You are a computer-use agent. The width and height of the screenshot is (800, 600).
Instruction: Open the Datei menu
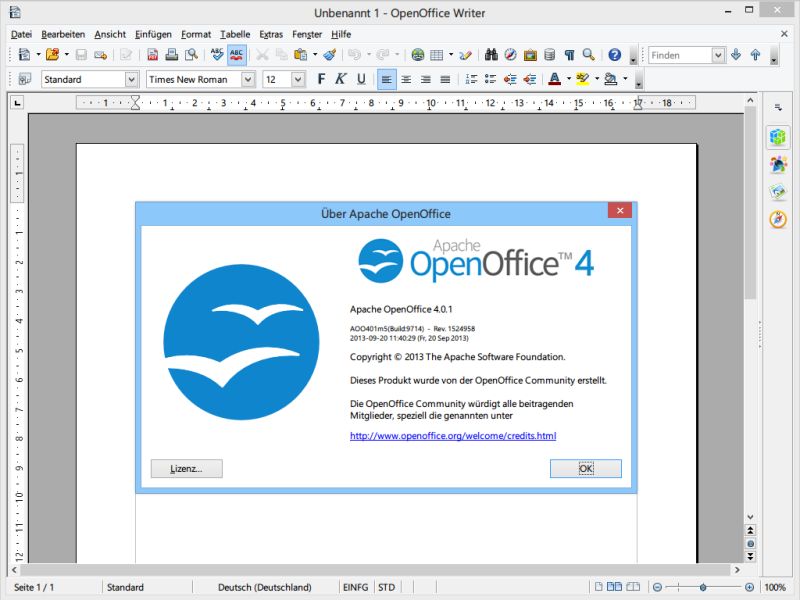pos(21,34)
